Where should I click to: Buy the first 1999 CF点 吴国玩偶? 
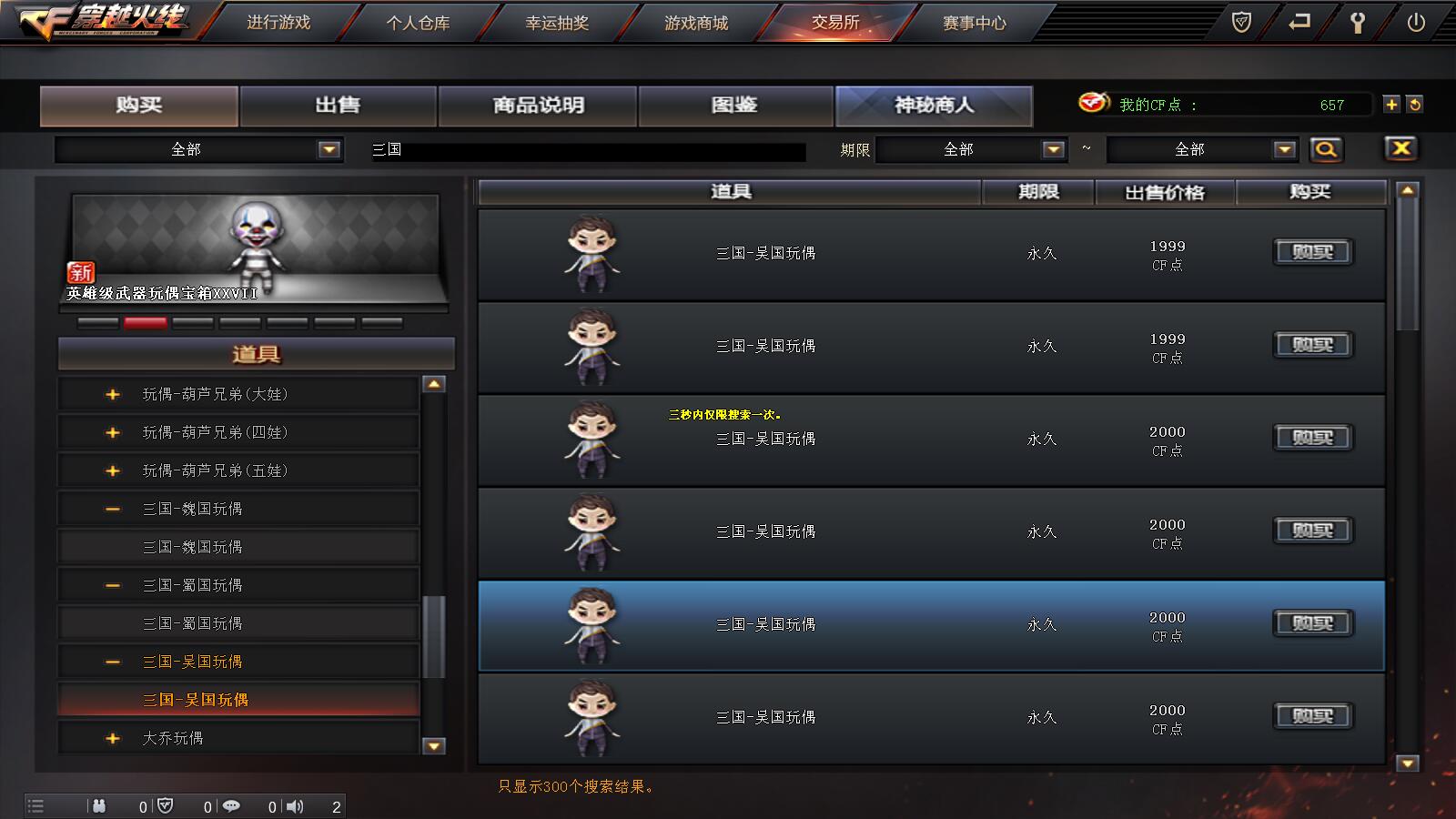(x=1312, y=252)
